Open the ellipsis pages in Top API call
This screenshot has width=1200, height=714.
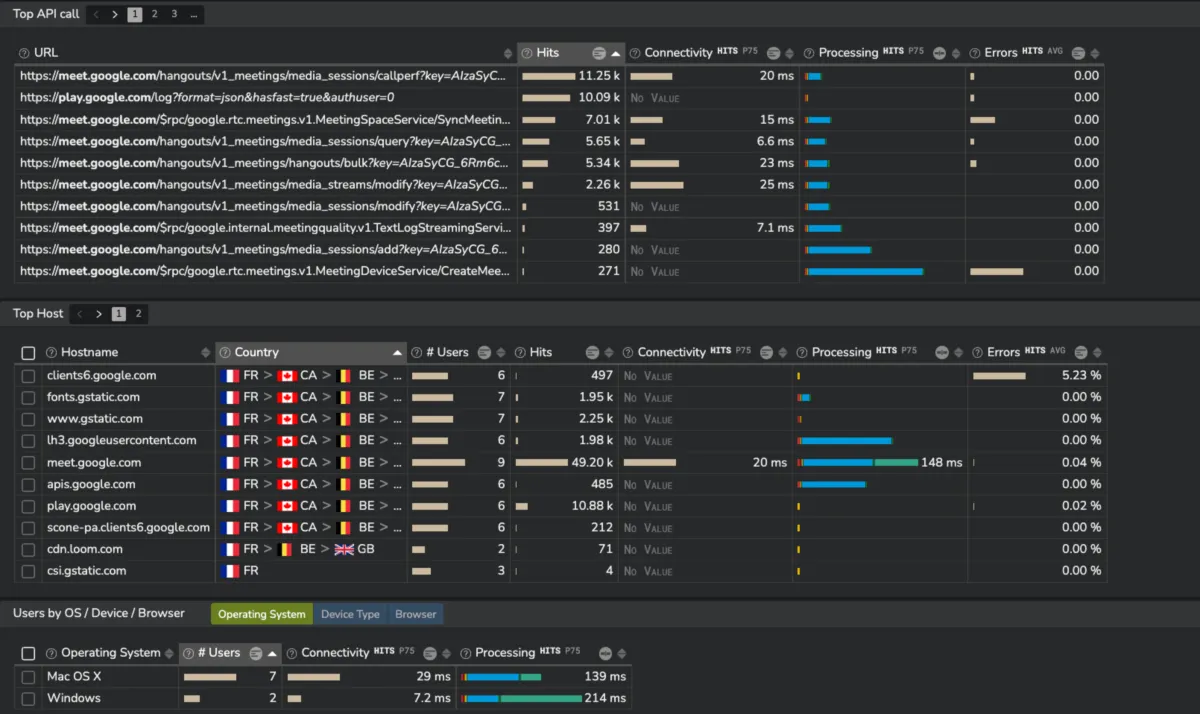[x=194, y=14]
